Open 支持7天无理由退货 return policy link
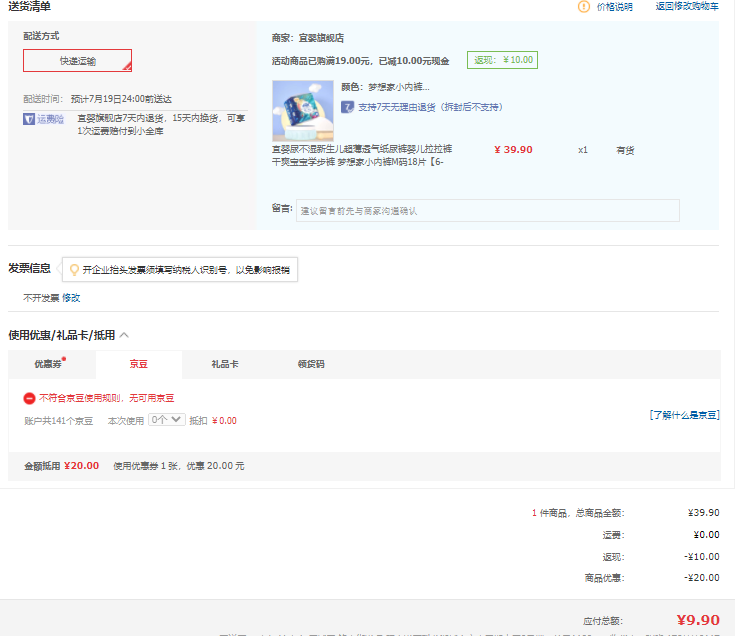 pos(431,107)
